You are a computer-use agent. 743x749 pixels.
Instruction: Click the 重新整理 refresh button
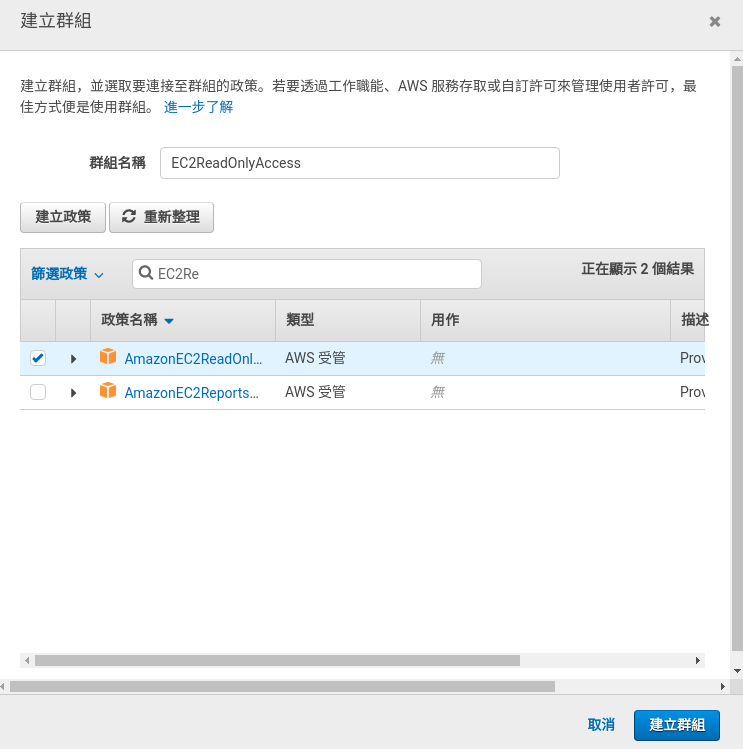[162, 217]
